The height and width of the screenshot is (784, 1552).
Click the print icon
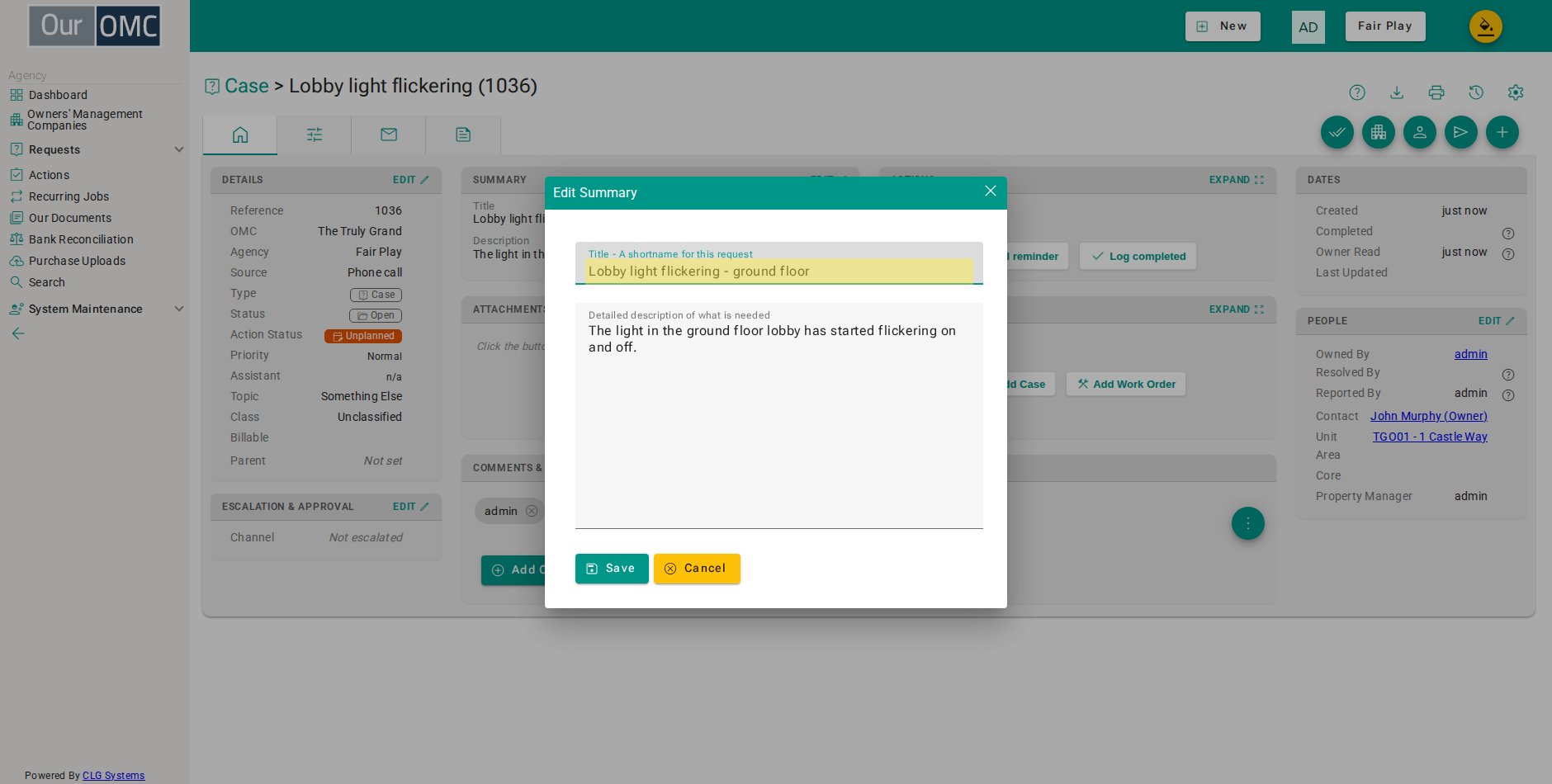point(1436,92)
